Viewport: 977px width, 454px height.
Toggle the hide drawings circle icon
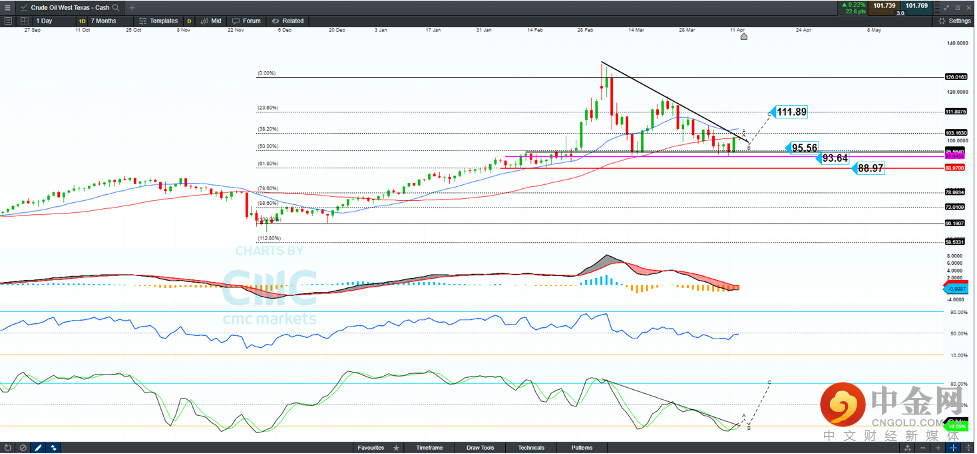(23, 447)
